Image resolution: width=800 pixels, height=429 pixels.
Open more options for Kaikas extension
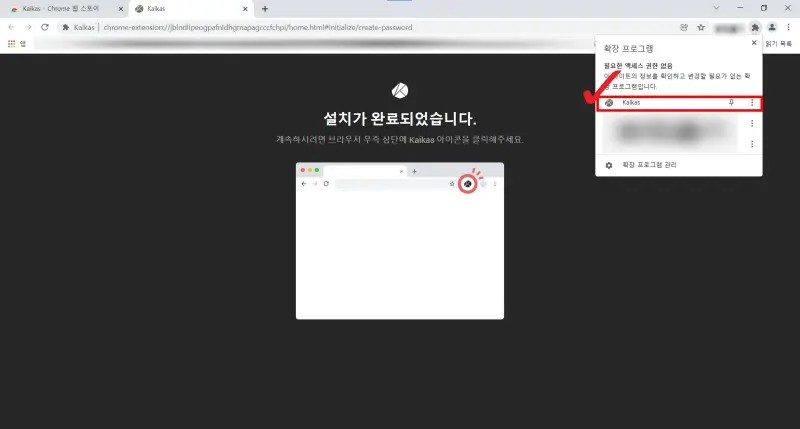coord(752,103)
